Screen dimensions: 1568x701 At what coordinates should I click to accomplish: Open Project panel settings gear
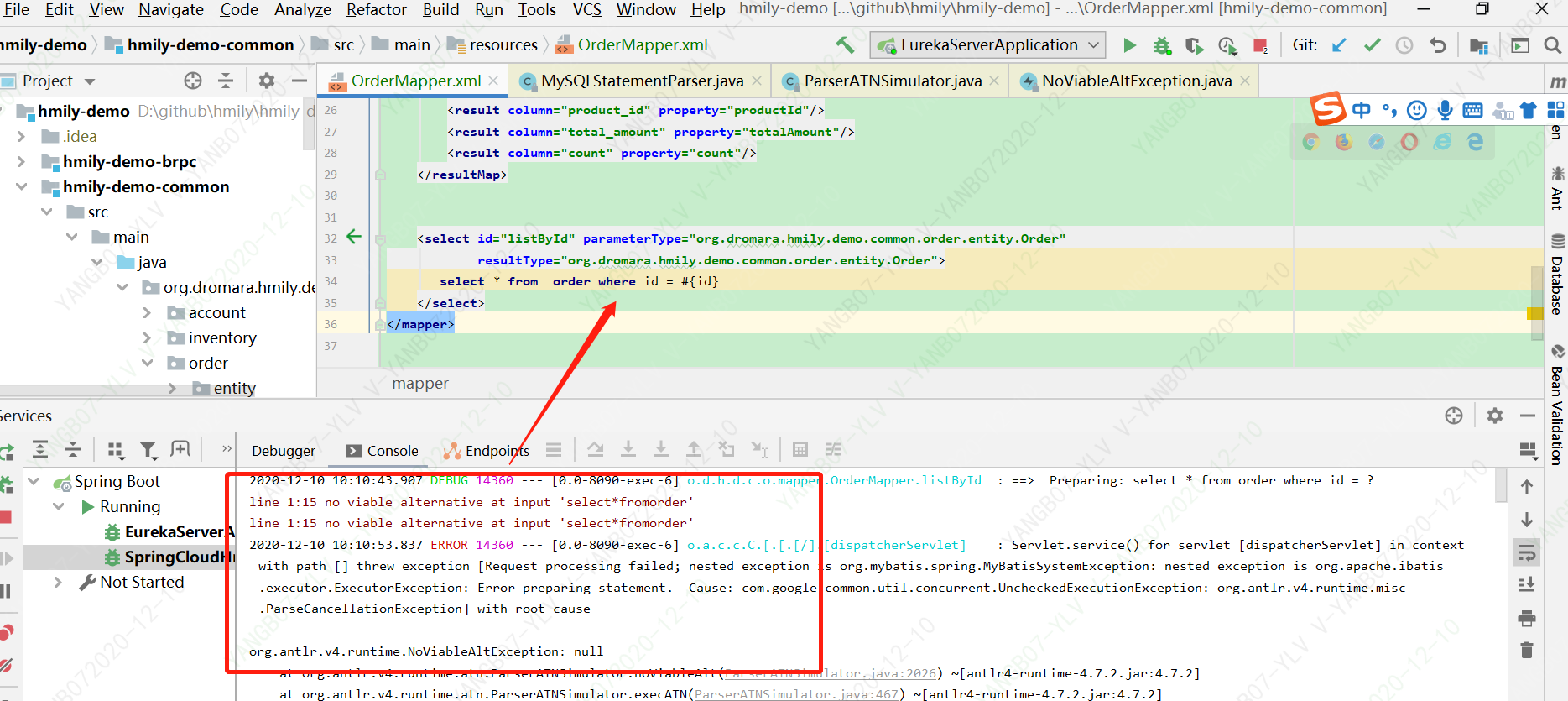[x=267, y=81]
